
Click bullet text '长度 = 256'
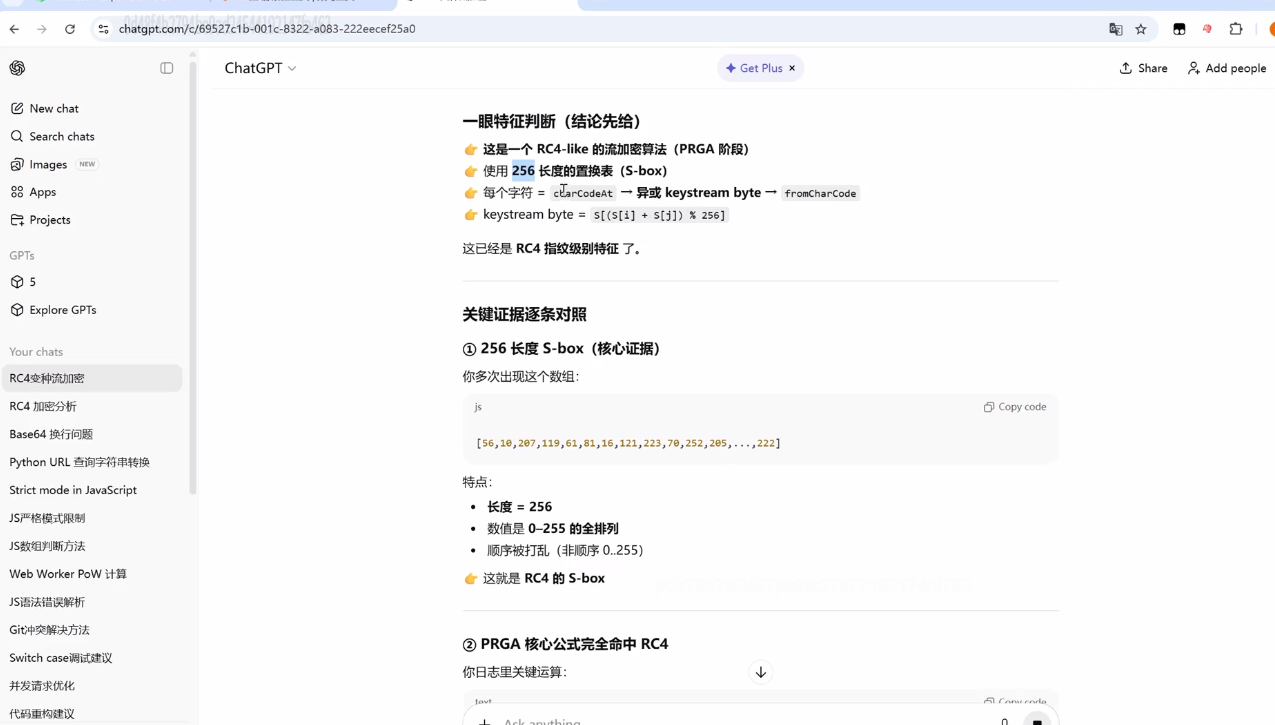click(x=520, y=507)
